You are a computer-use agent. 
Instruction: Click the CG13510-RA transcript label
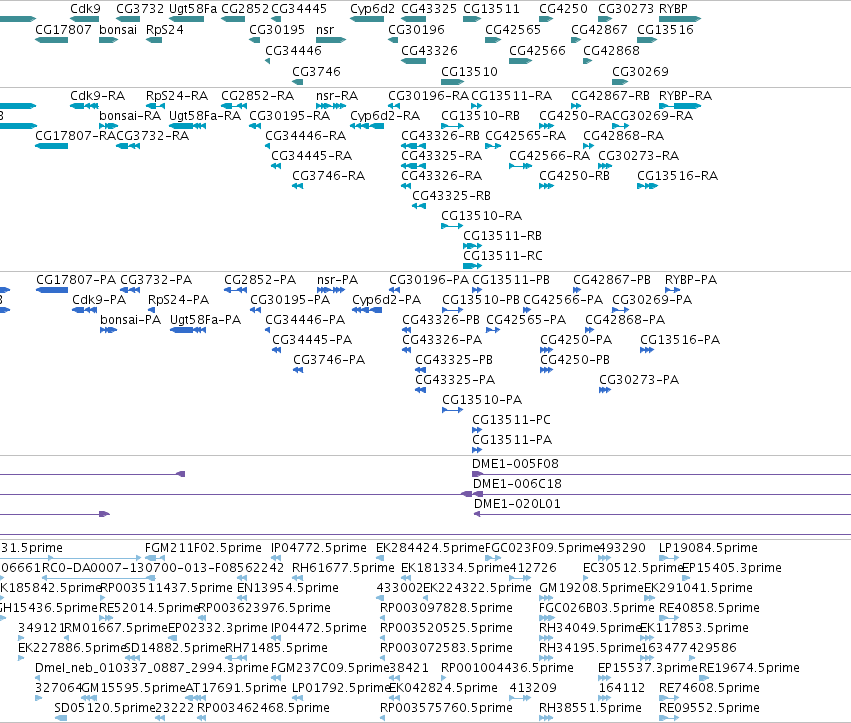tap(482, 216)
